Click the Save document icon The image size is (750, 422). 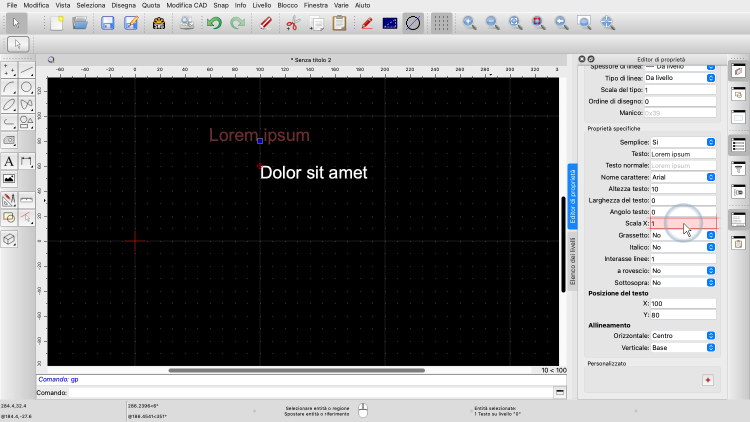107,22
